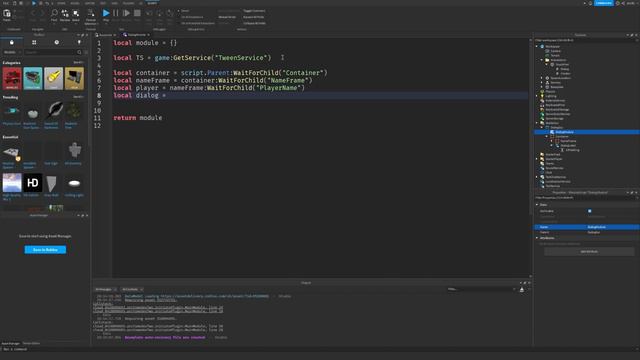Click See All link beside Categories

(x=78, y=62)
